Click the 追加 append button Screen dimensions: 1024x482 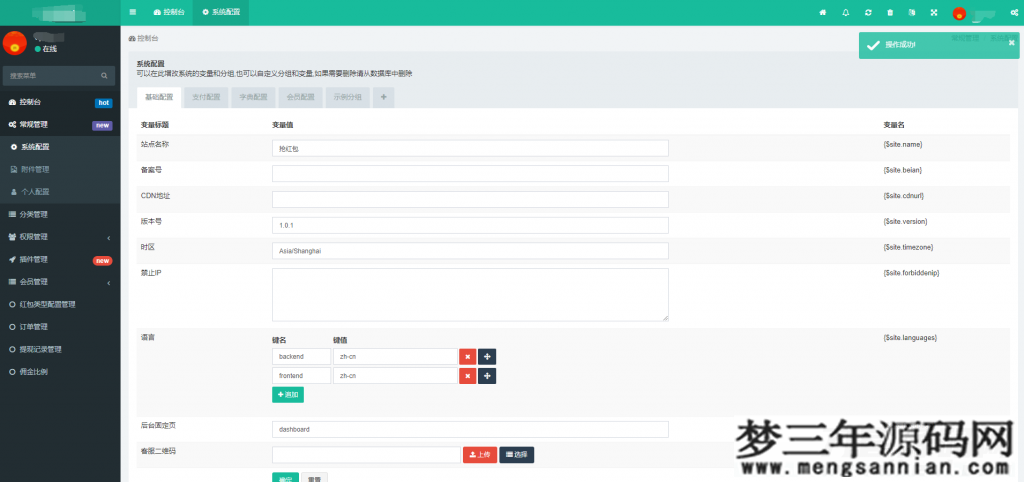tap(288, 394)
